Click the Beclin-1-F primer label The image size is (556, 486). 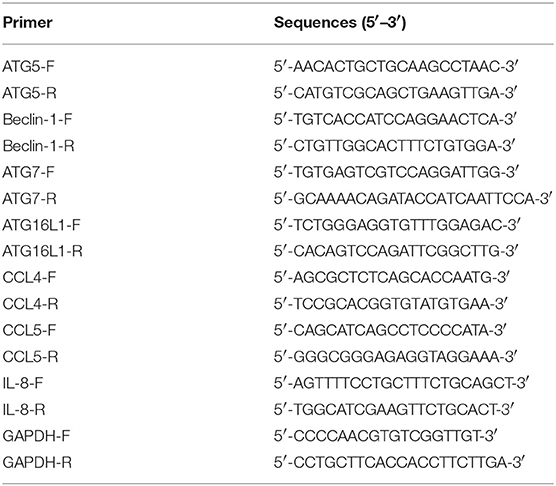(x=37, y=119)
